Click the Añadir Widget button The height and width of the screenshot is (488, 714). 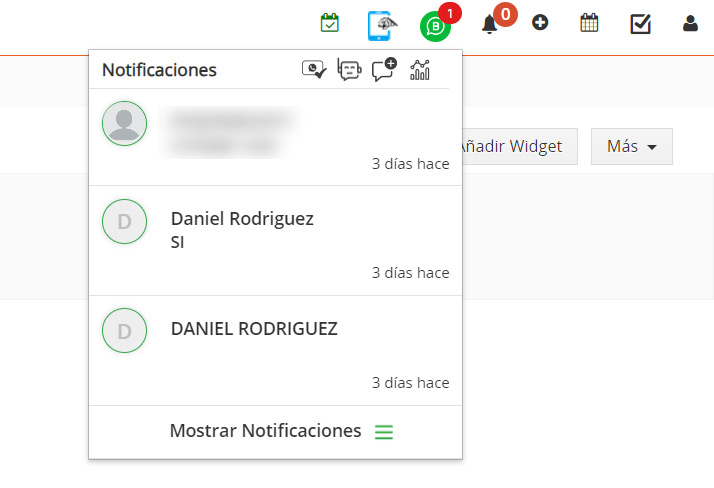pyautogui.click(x=510, y=147)
